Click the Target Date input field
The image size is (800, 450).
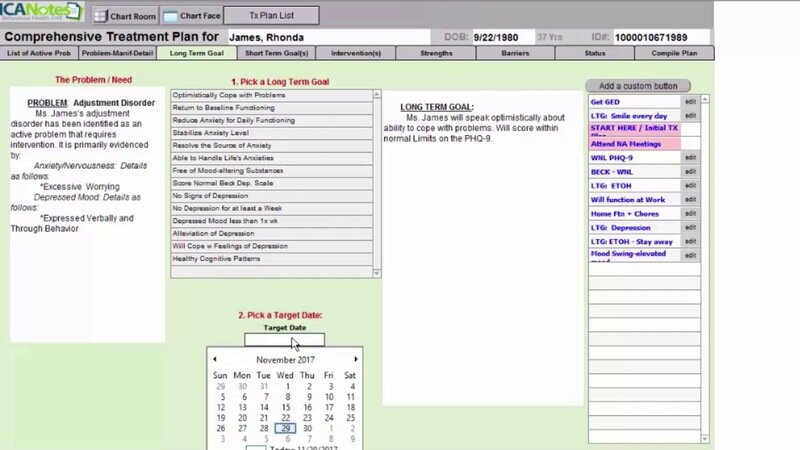(x=285, y=340)
